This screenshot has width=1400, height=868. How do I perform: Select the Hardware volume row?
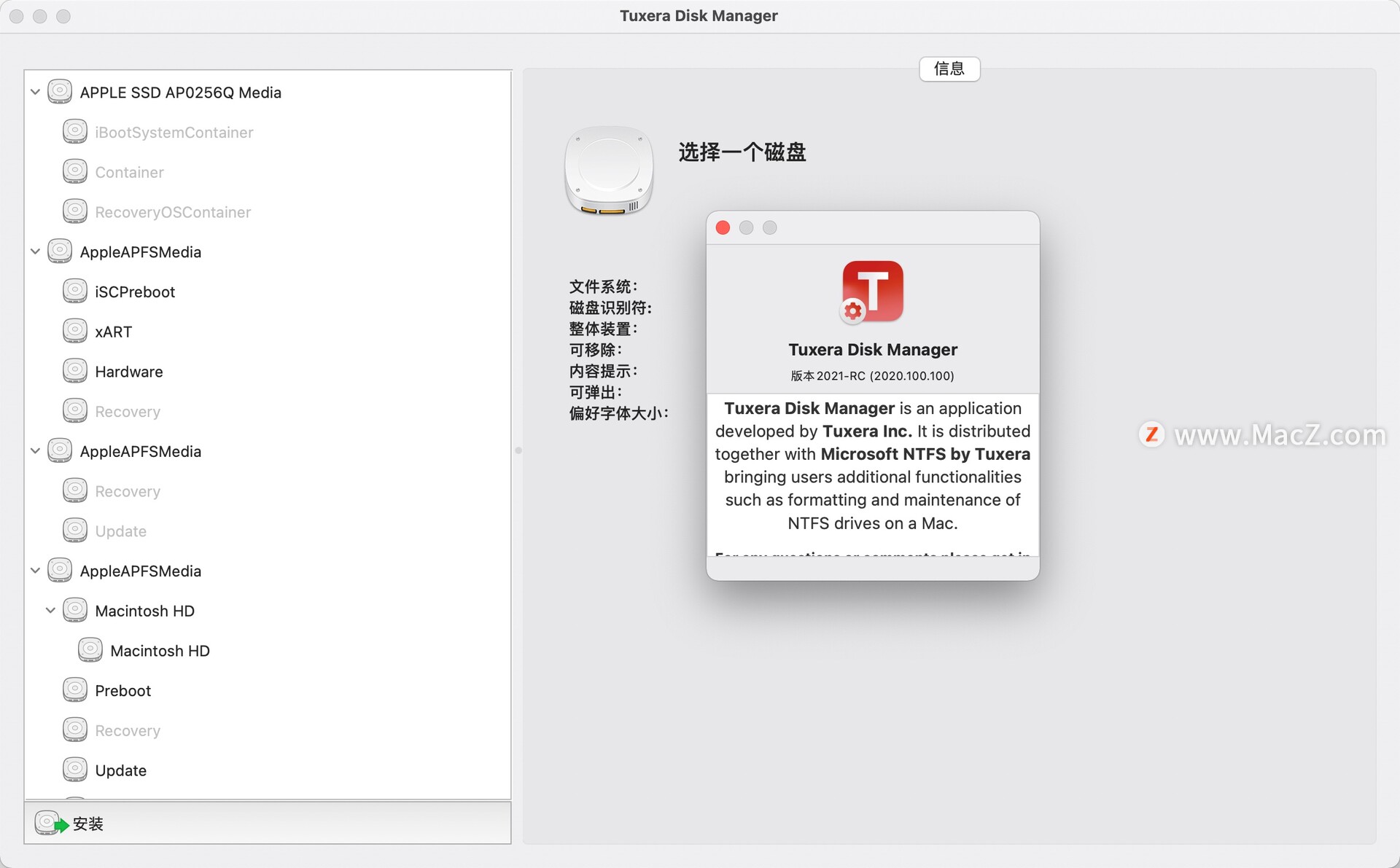[x=268, y=371]
